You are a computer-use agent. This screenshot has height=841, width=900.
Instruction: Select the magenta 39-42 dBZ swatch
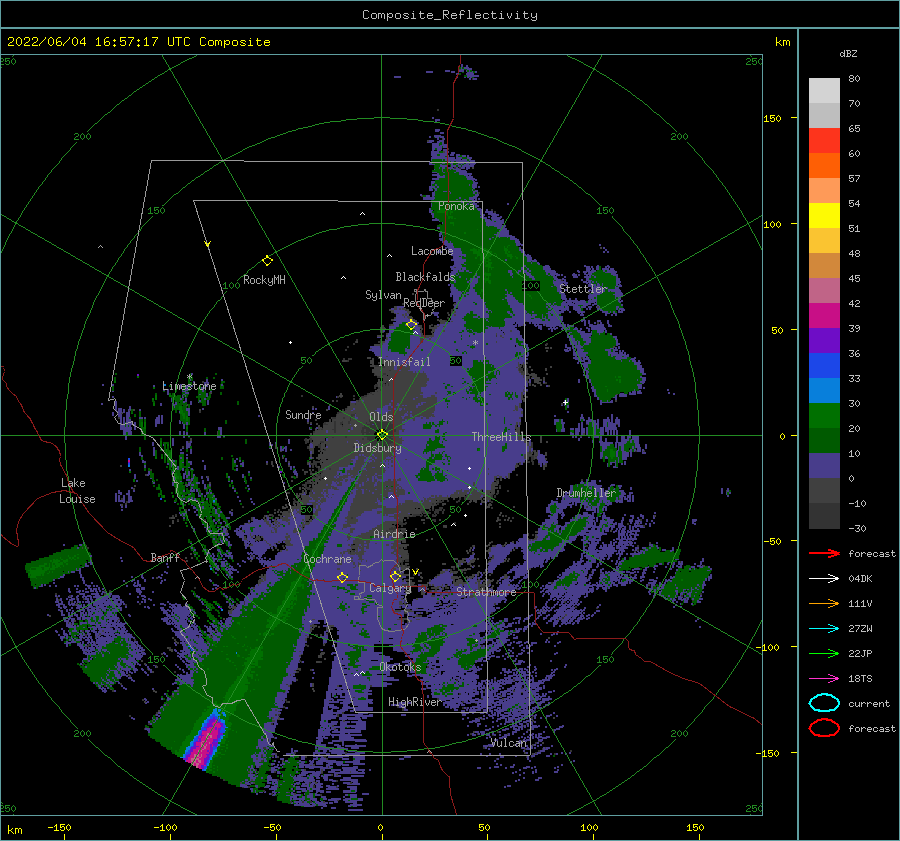point(824,316)
